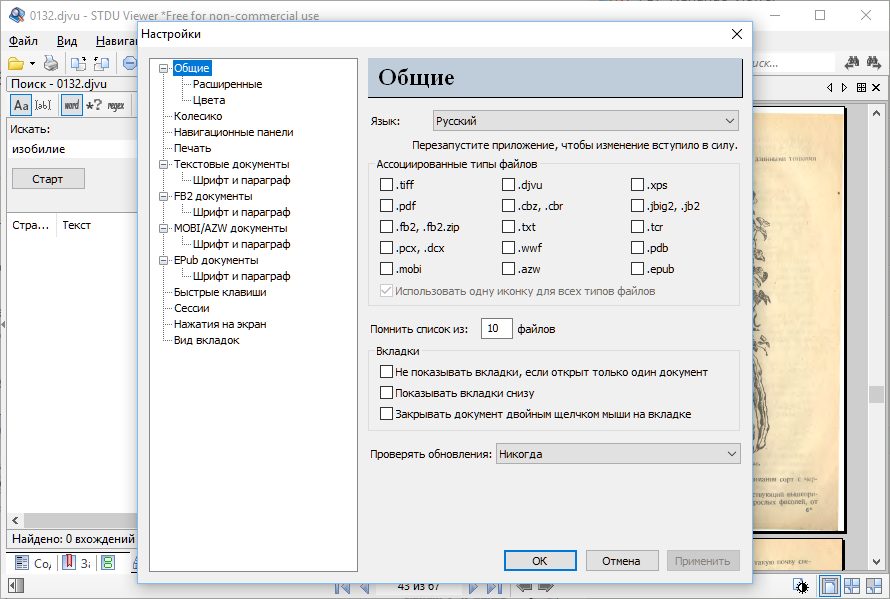Open the 'Проверять обновления' dropdown

tap(618, 454)
